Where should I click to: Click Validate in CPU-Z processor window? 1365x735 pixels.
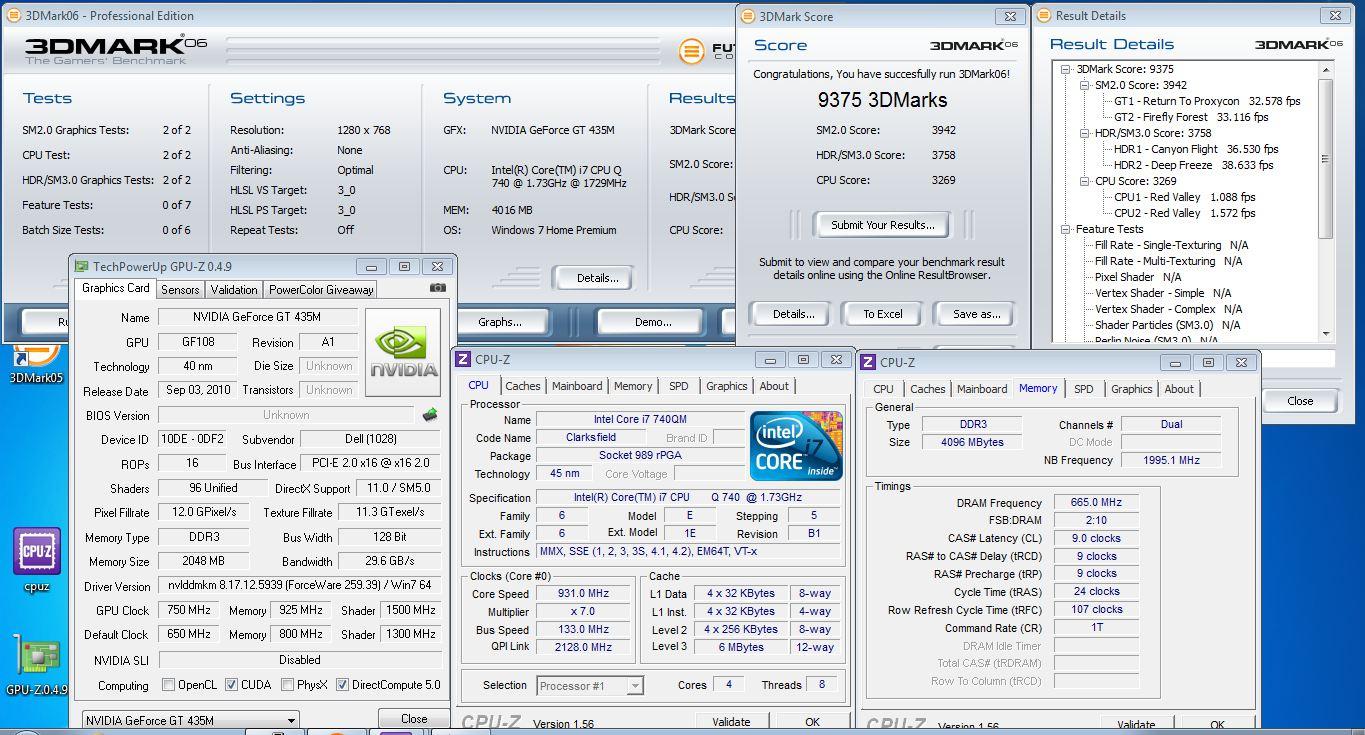(731, 722)
